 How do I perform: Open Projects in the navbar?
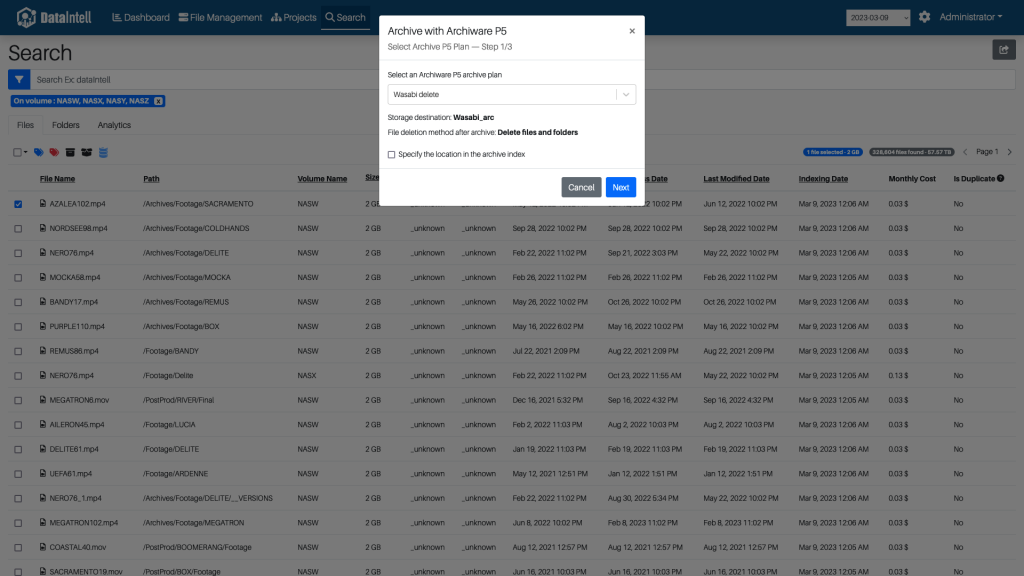click(294, 17)
